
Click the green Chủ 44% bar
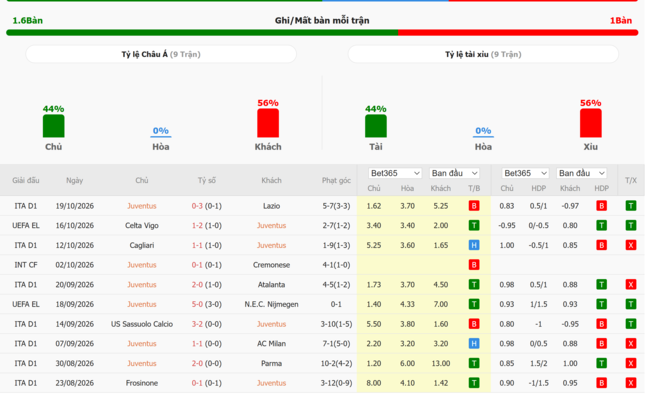pyautogui.click(x=53, y=126)
